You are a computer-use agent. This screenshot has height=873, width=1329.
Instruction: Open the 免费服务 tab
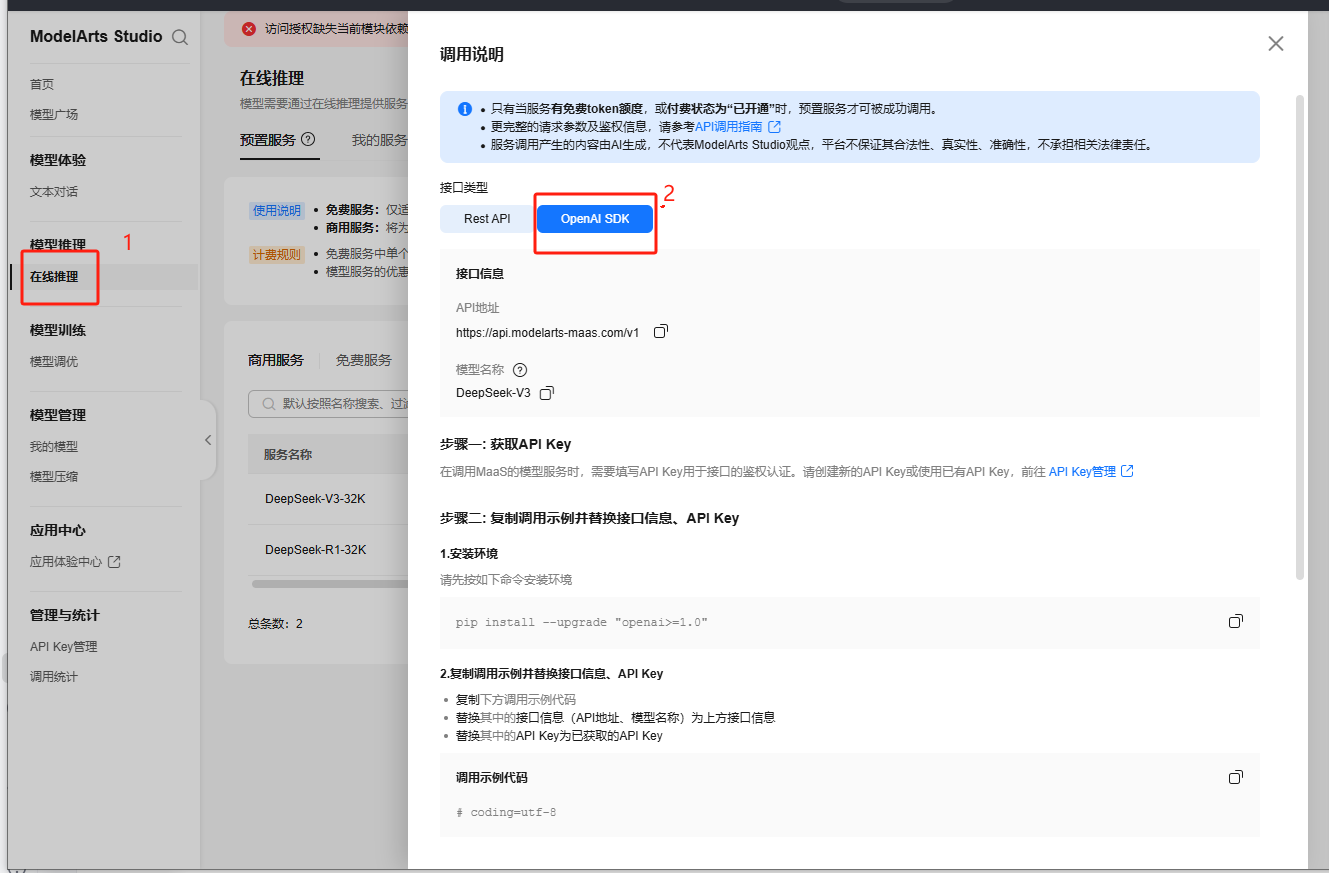[x=363, y=360]
